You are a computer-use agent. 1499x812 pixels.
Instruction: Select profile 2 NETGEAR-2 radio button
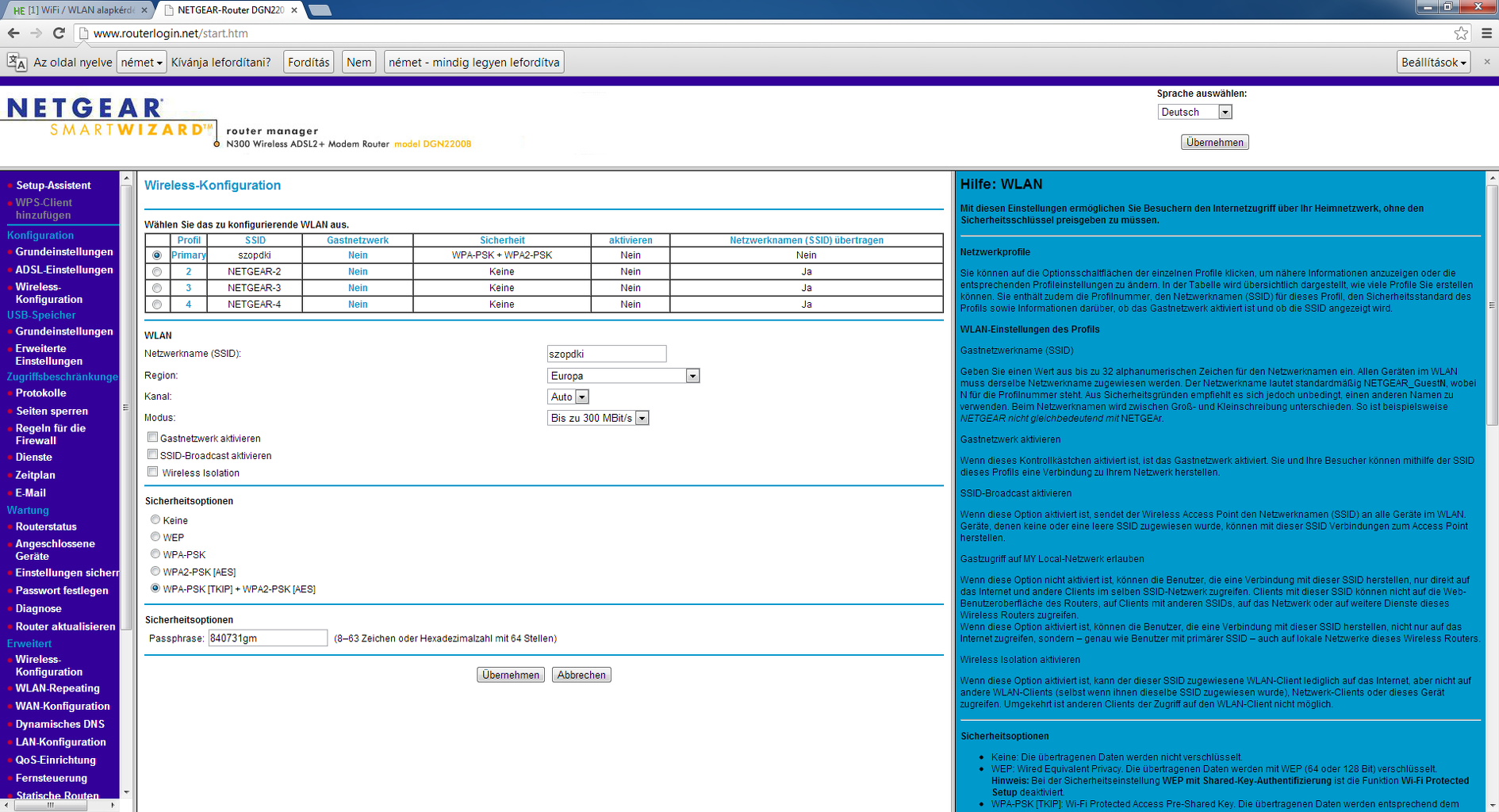coord(157,272)
